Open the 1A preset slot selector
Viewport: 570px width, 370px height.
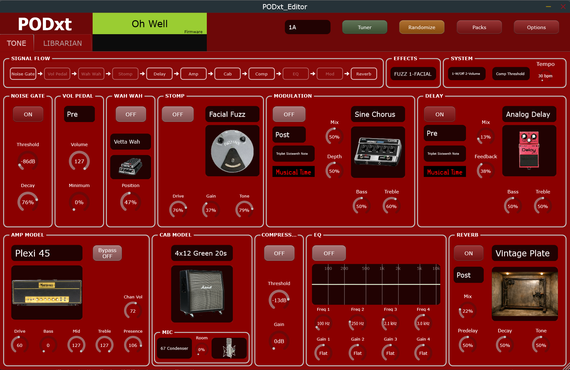point(308,27)
